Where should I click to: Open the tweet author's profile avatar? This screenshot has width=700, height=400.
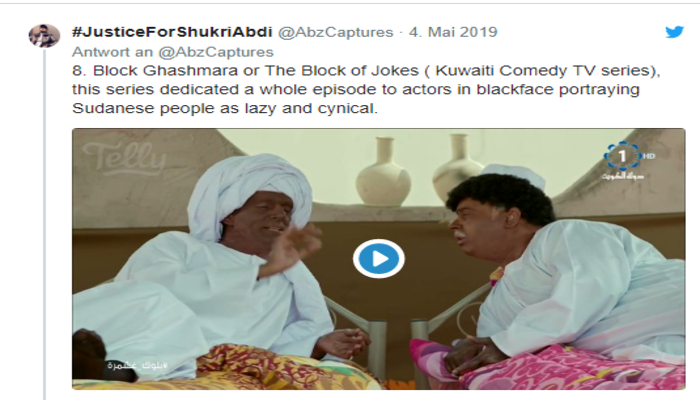coord(44,36)
